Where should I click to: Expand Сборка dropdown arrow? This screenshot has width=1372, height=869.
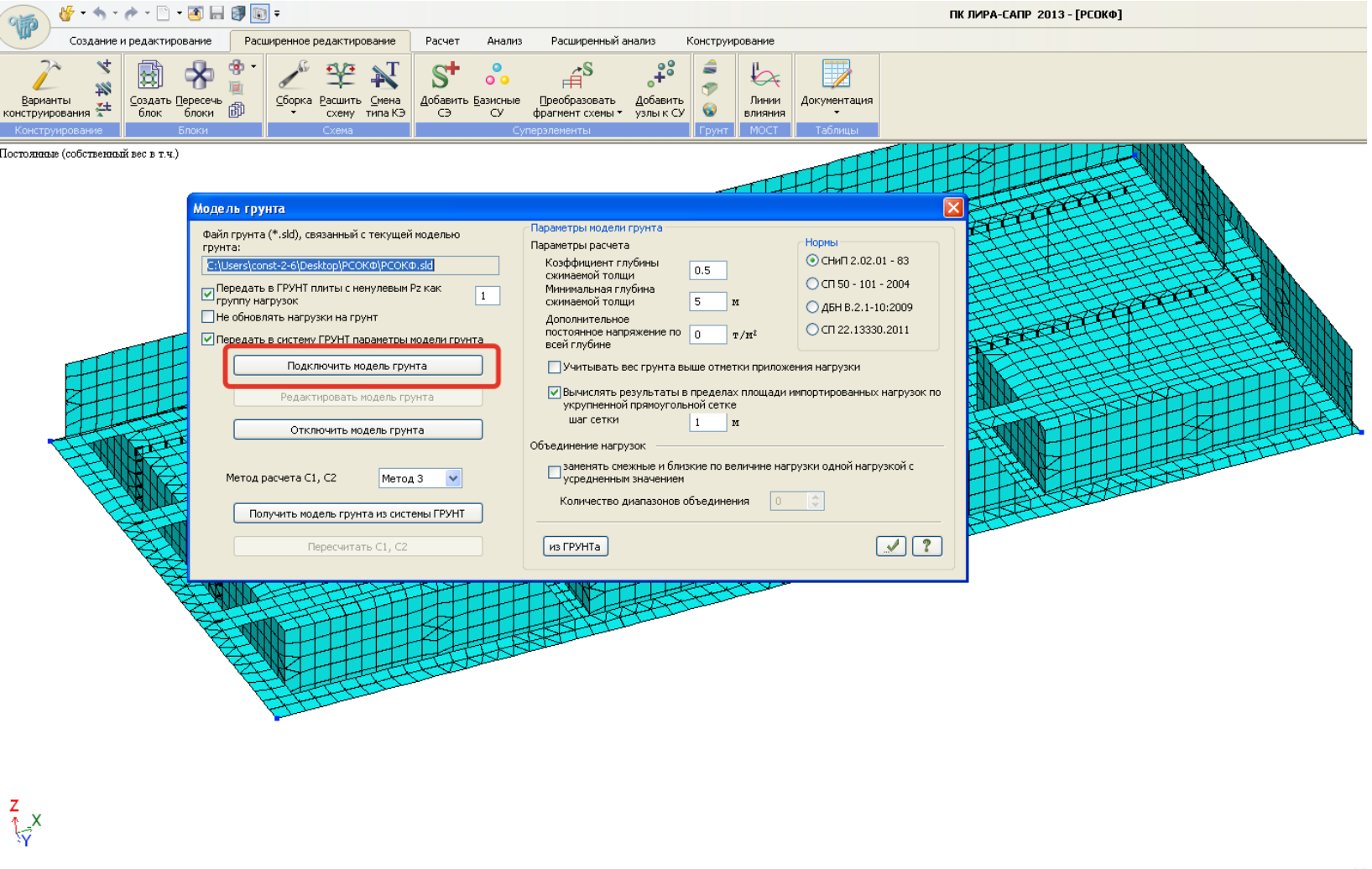pyautogui.click(x=294, y=112)
